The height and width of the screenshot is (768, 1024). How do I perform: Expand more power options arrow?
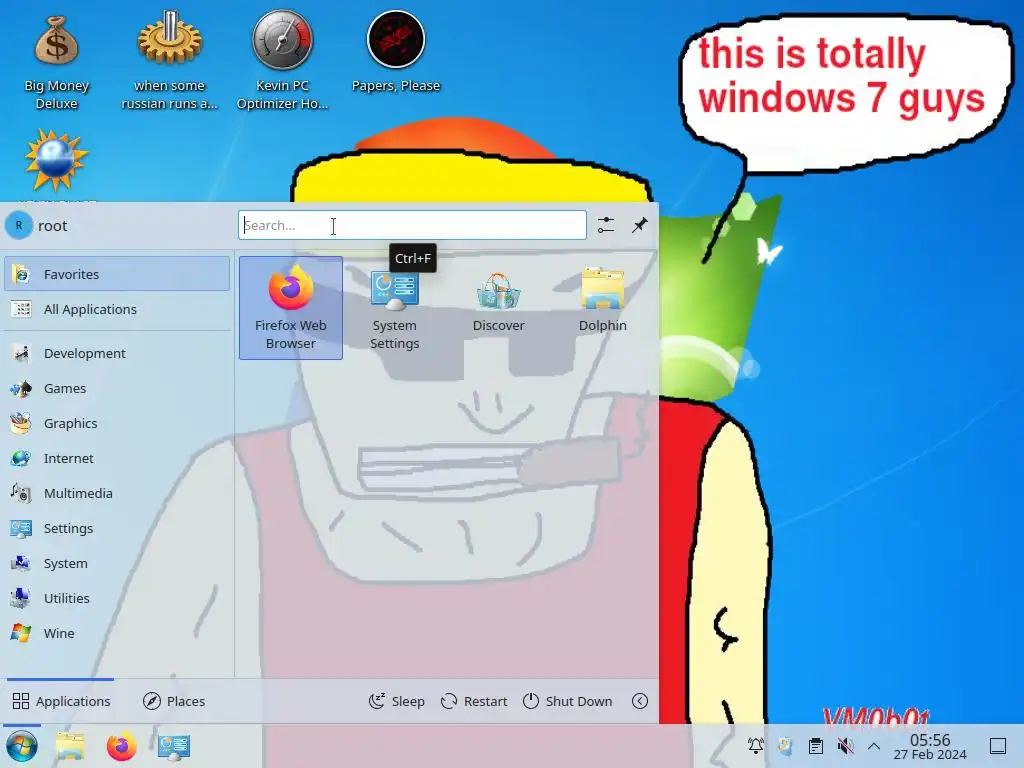click(640, 701)
